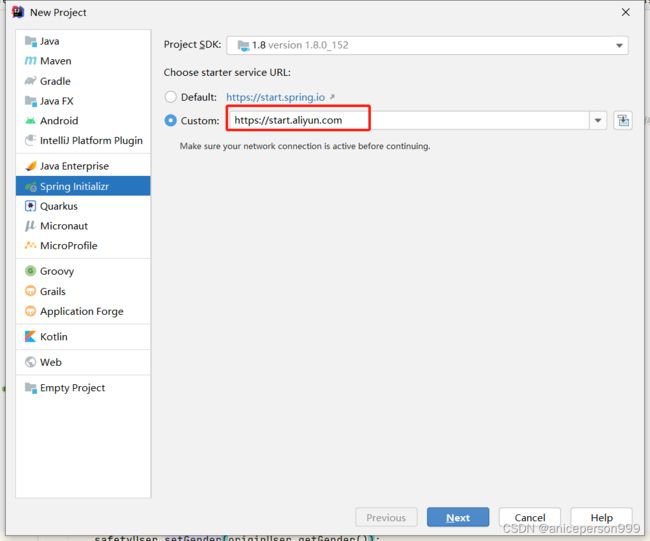
Task: Click the Java FX folder icon
Action: point(31,101)
